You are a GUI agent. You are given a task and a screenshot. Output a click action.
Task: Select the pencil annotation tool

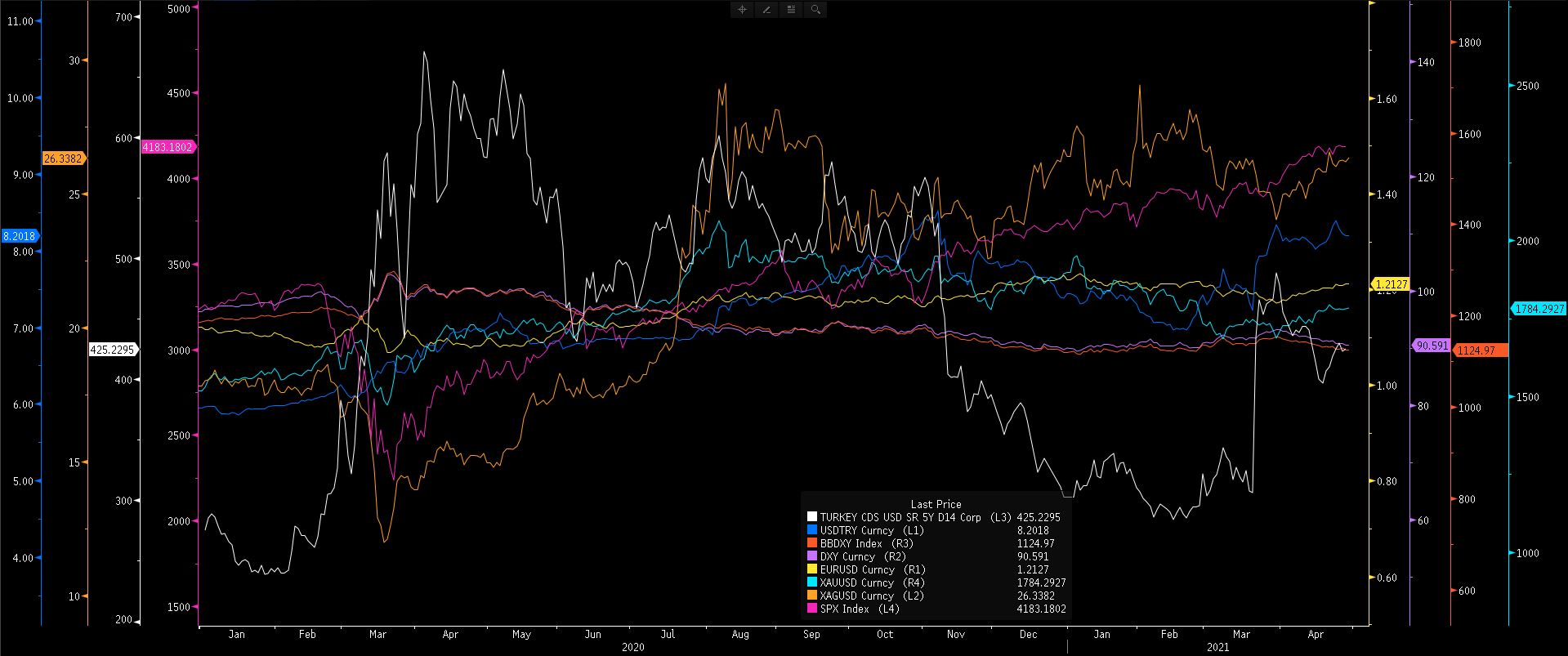coord(766,10)
